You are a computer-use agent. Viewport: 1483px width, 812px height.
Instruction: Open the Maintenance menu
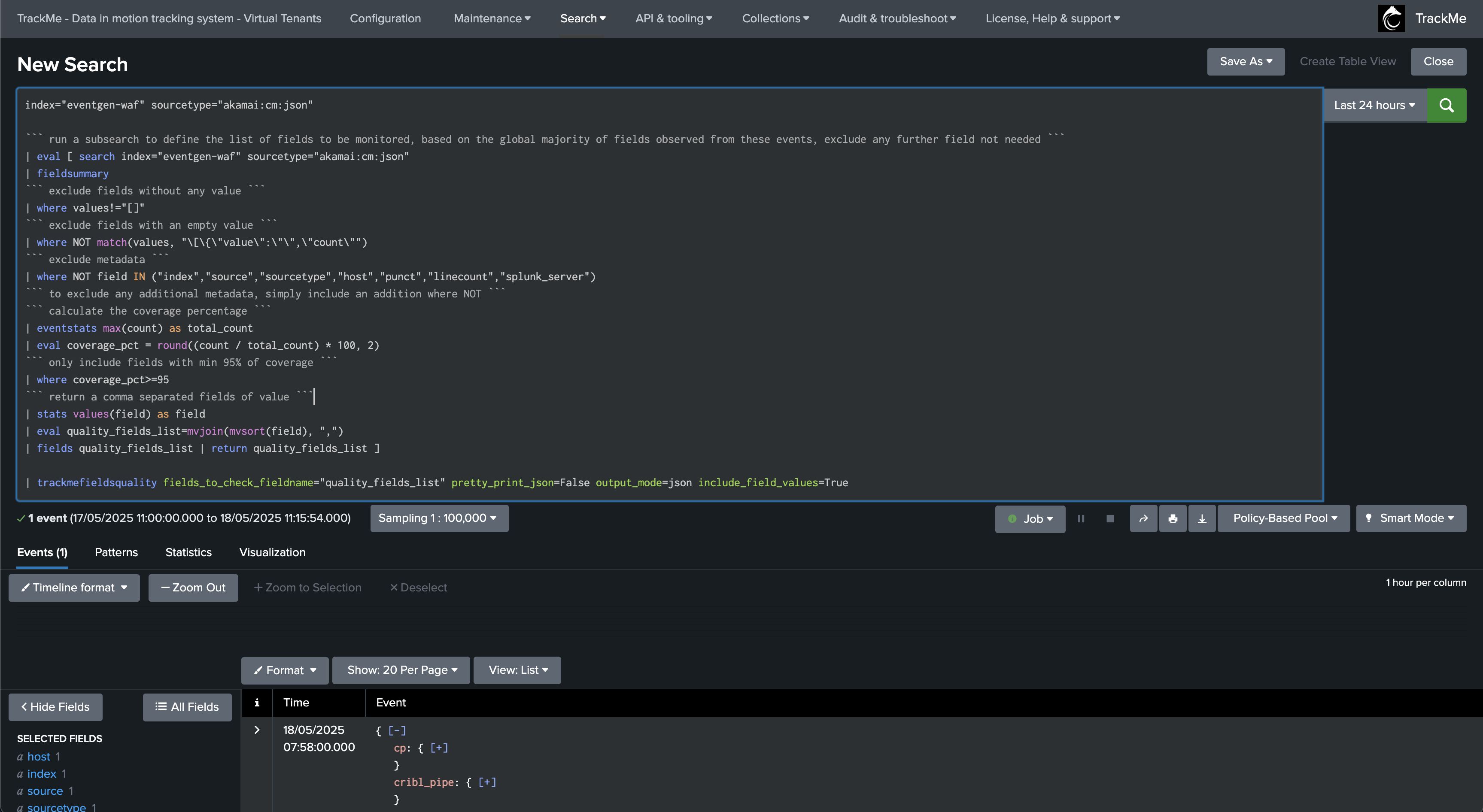492,18
